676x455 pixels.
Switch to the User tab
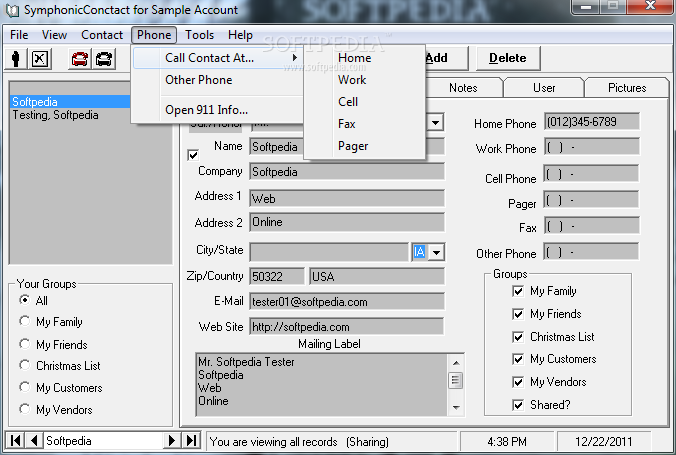coord(544,88)
